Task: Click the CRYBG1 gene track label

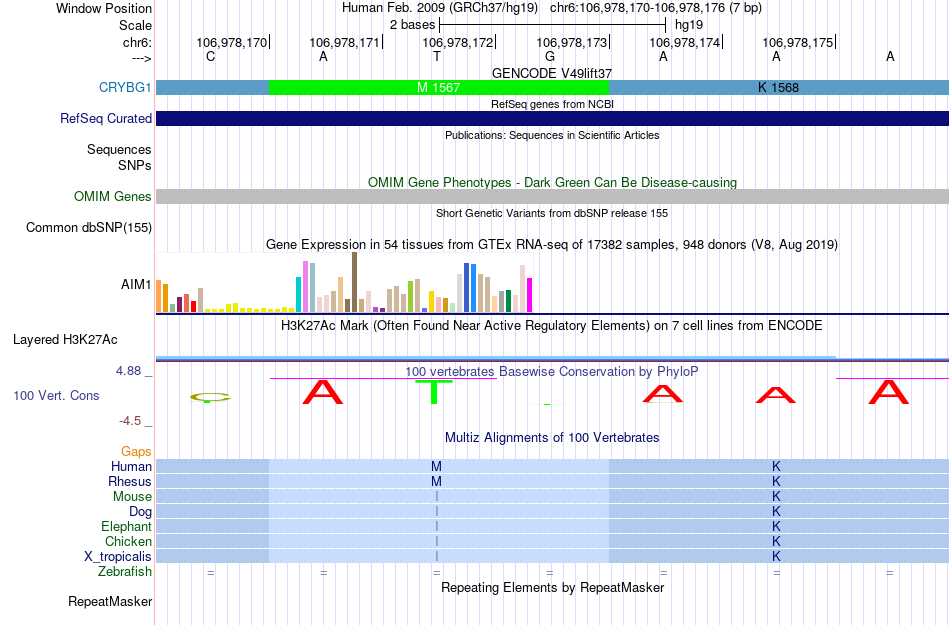Action: pyautogui.click(x=125, y=87)
